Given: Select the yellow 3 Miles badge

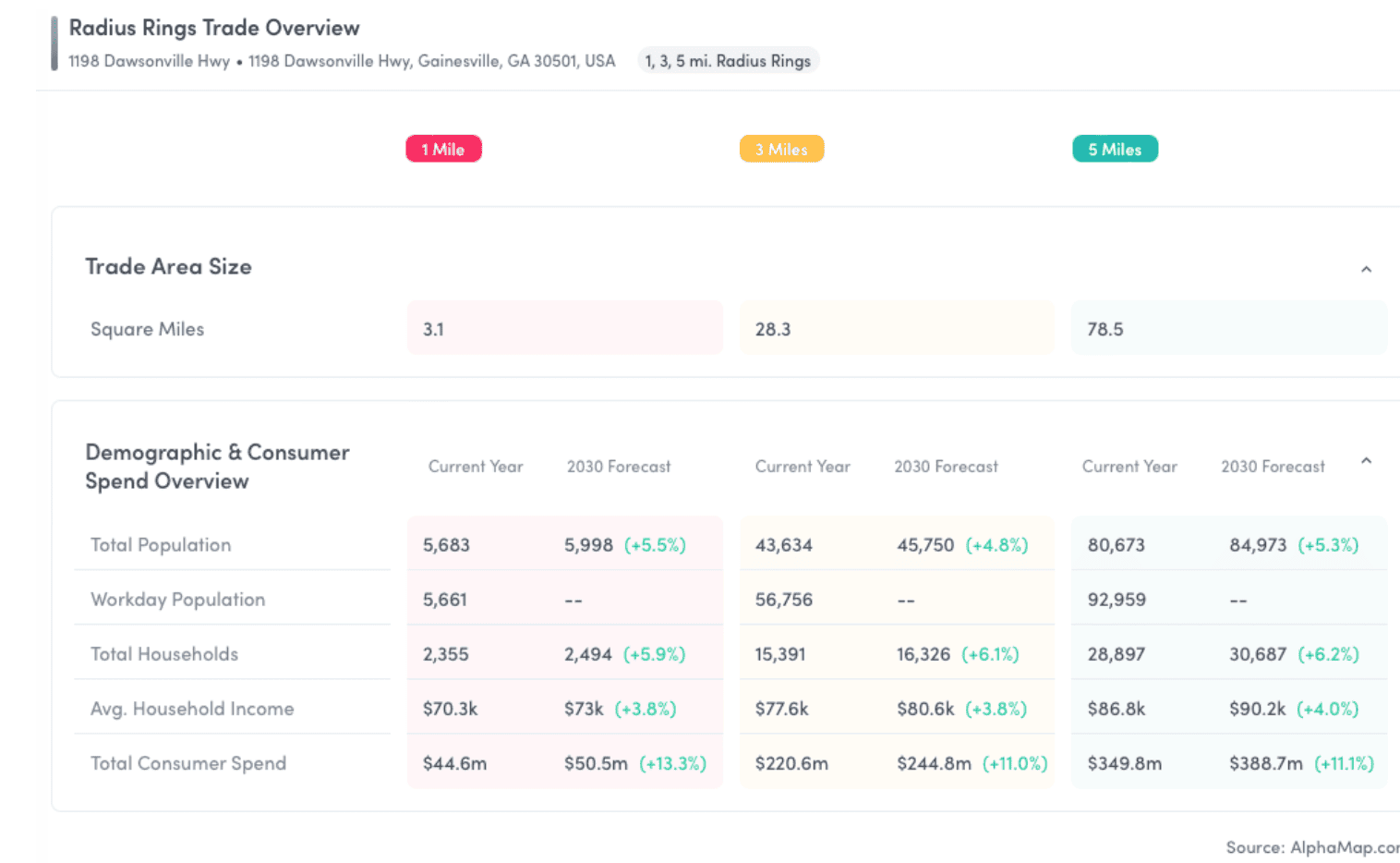Looking at the screenshot, I should tap(781, 149).
